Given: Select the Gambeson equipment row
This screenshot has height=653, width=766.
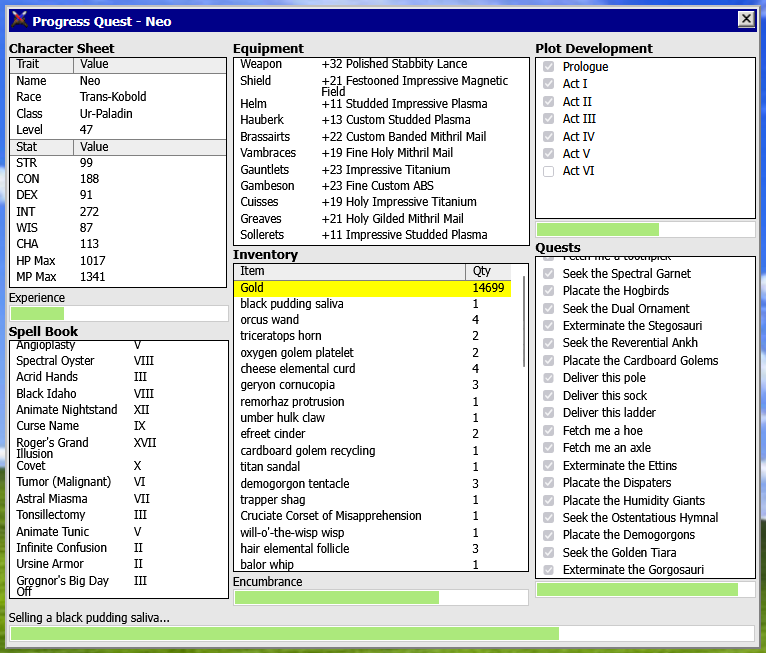Looking at the screenshot, I should pyautogui.click(x=381, y=186).
